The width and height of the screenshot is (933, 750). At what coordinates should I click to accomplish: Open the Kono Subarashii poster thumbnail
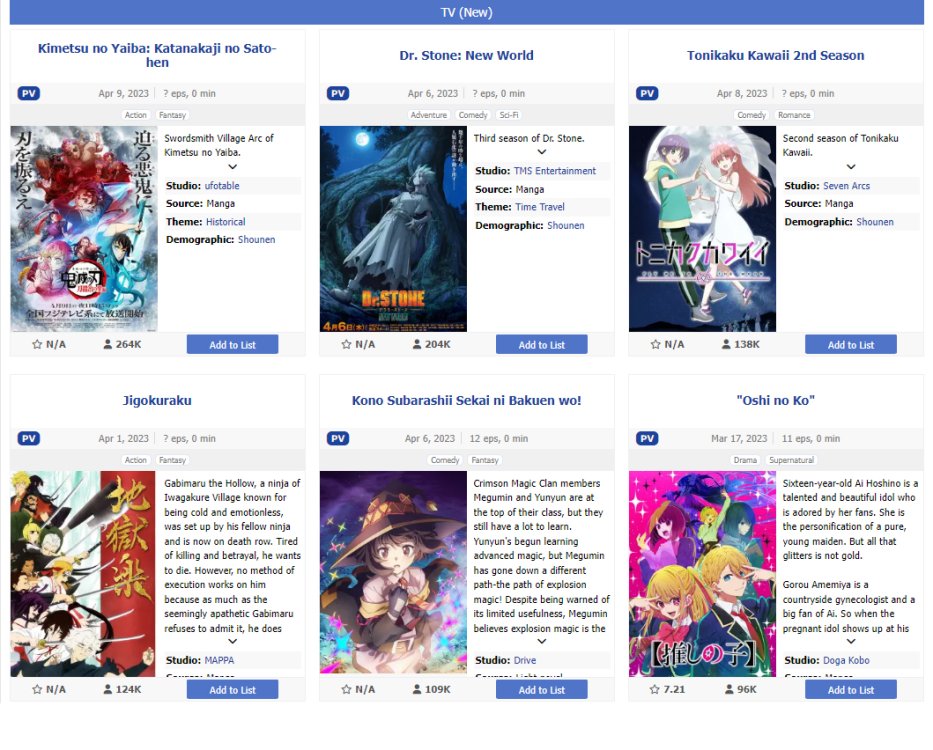[393, 573]
